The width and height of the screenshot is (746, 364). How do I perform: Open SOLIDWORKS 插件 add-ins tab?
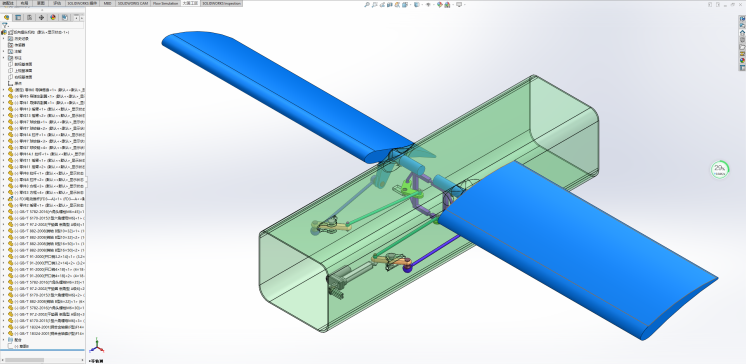[x=82, y=3]
